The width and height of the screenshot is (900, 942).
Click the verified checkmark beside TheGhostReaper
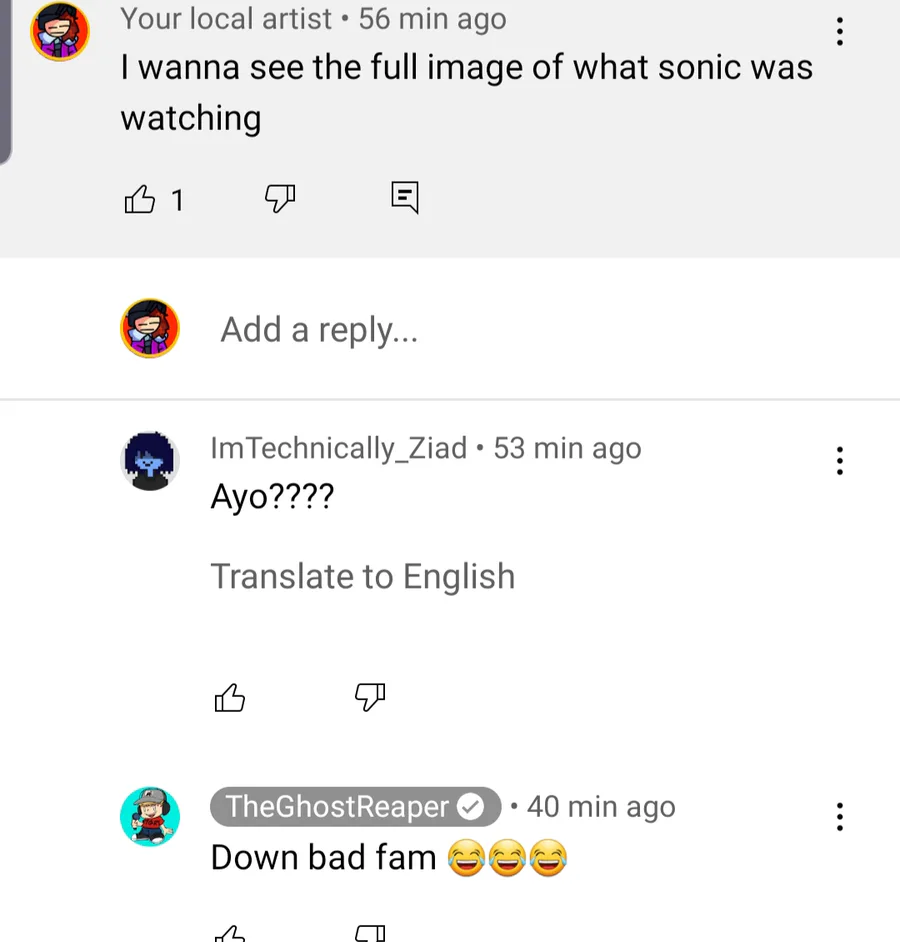coord(470,806)
